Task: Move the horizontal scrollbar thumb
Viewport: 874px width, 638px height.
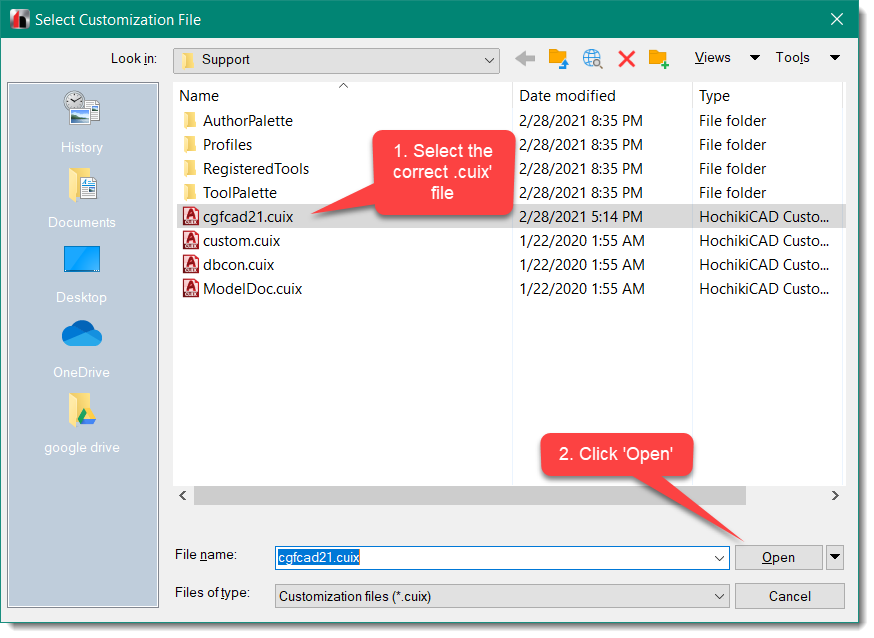Action: pyautogui.click(x=469, y=495)
